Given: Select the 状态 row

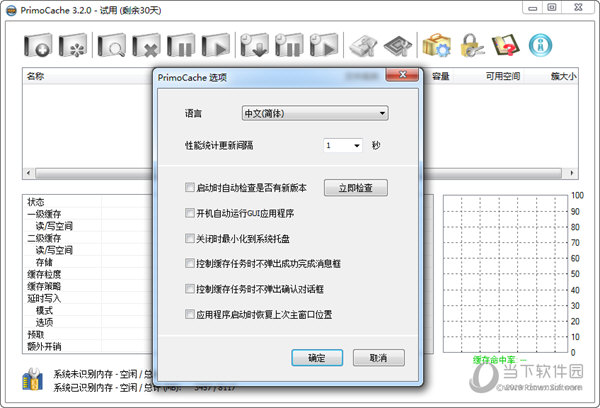Looking at the screenshot, I should click(88, 202).
